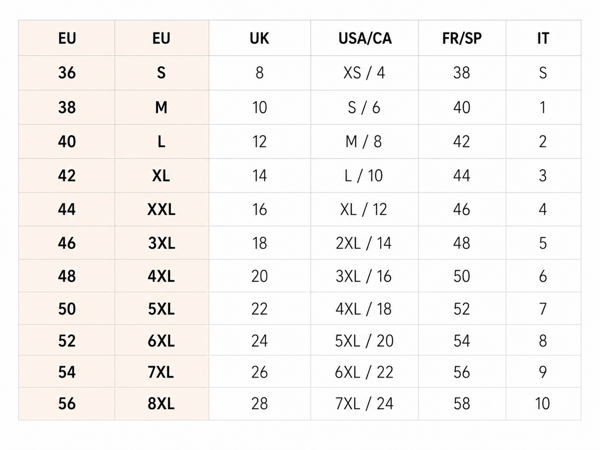
Task: Select the 'XS / 4' USA cell
Action: [x=365, y=73]
